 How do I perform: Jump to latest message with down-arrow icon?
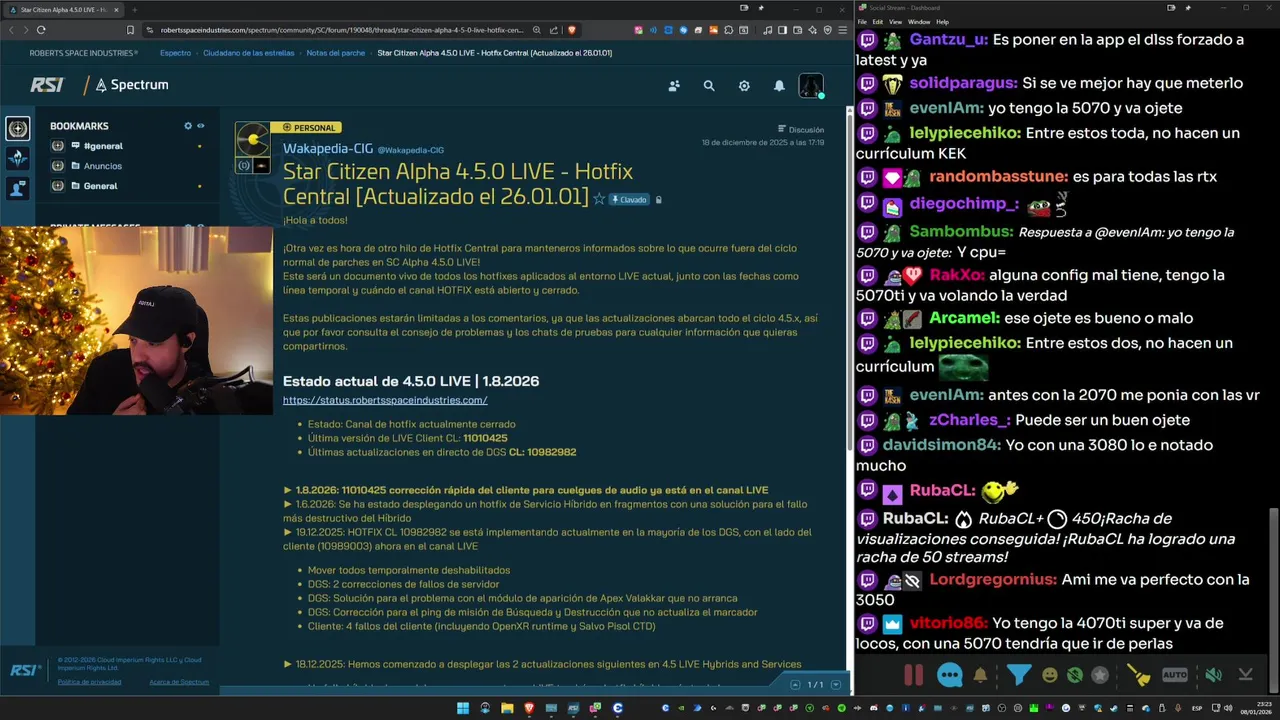[x=1245, y=675]
